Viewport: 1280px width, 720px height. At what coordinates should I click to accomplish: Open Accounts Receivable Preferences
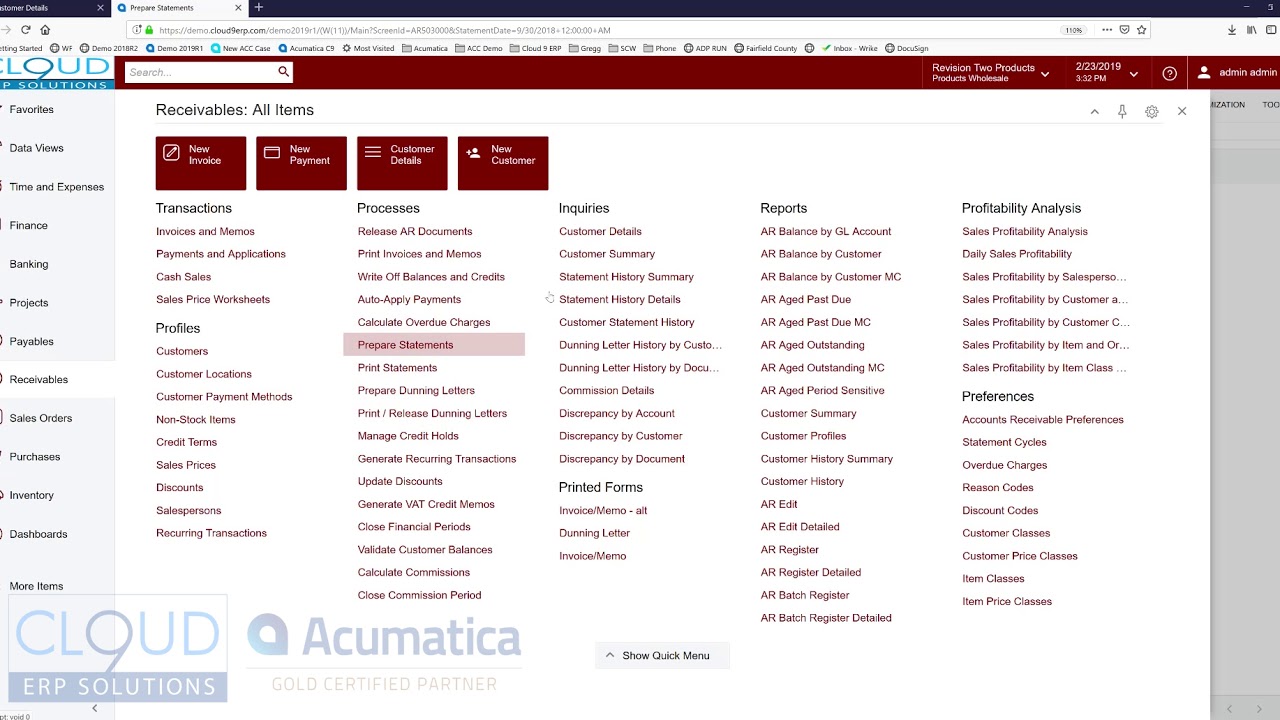[1043, 419]
